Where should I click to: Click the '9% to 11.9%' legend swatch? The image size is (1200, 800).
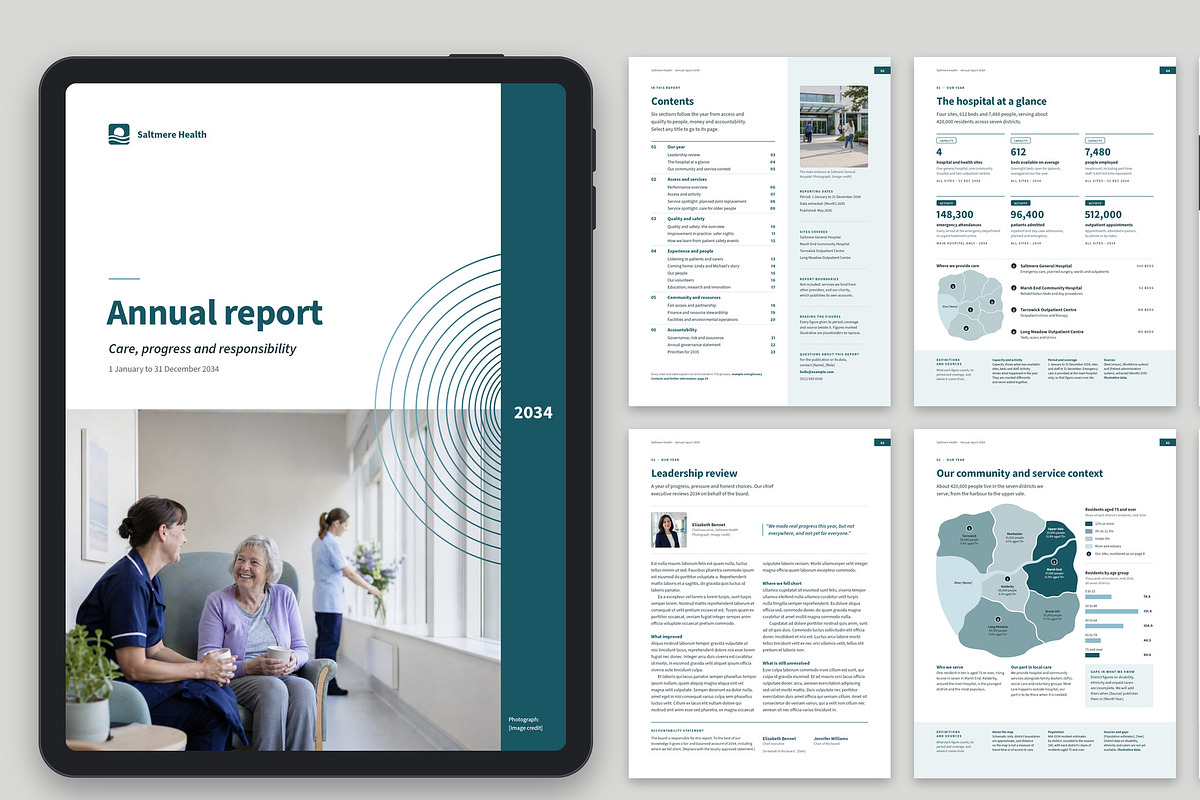[1089, 531]
